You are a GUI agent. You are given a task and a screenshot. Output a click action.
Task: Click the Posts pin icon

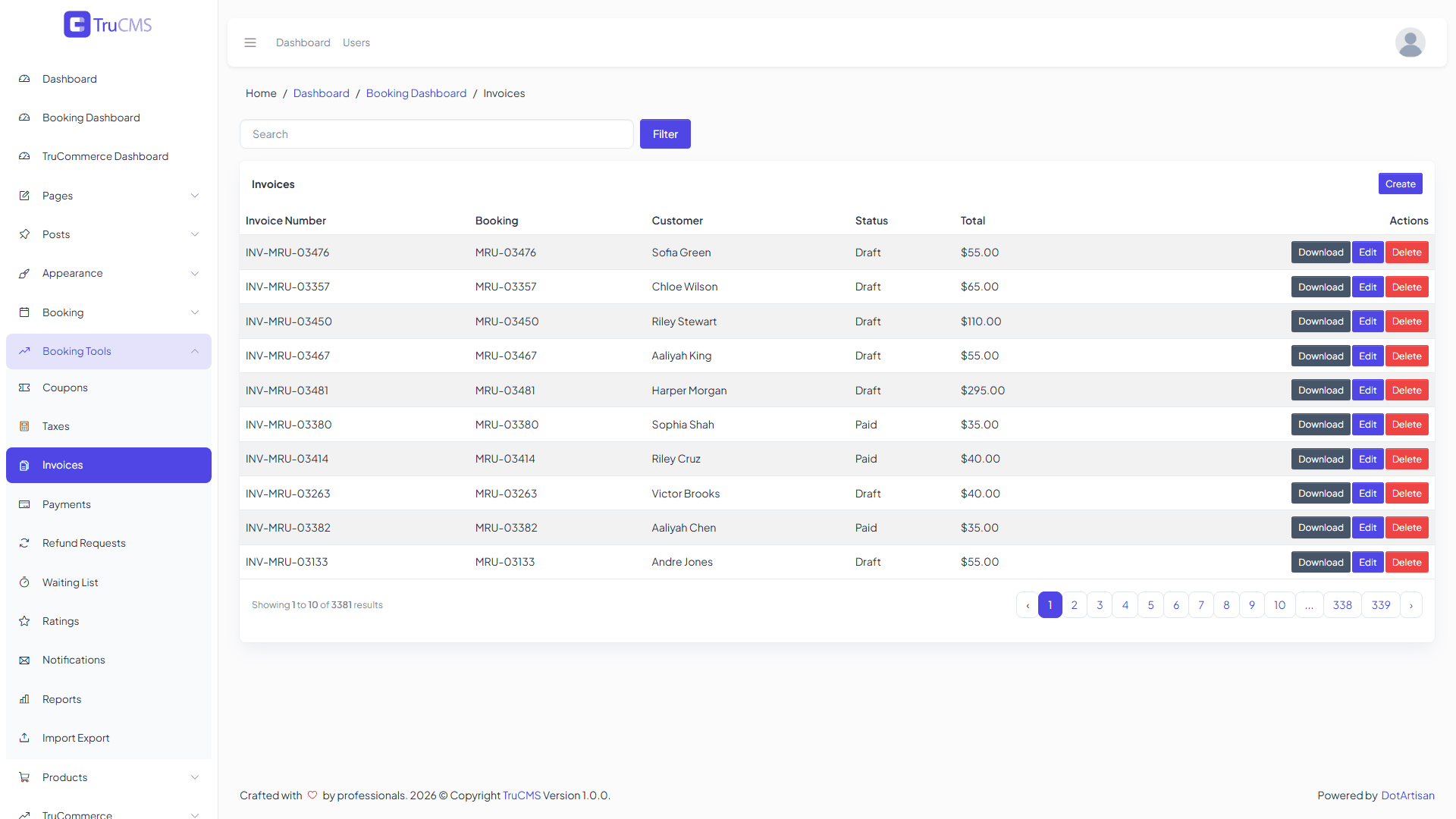pos(24,234)
